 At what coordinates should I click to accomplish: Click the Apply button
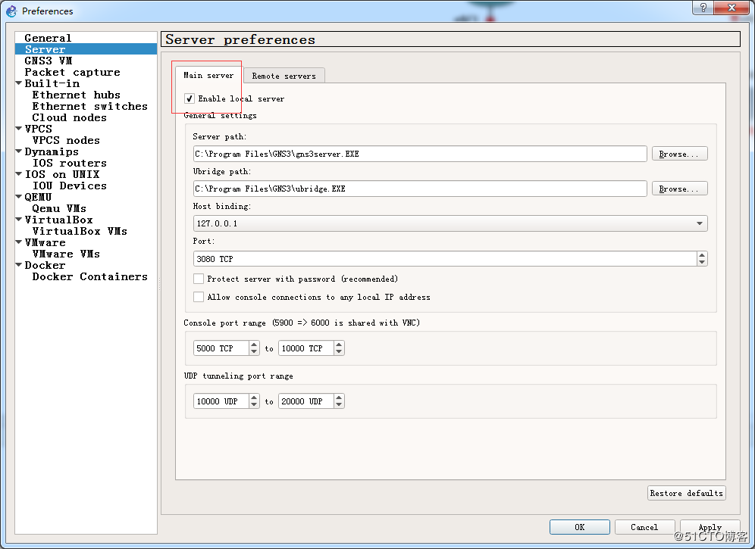coord(710,527)
